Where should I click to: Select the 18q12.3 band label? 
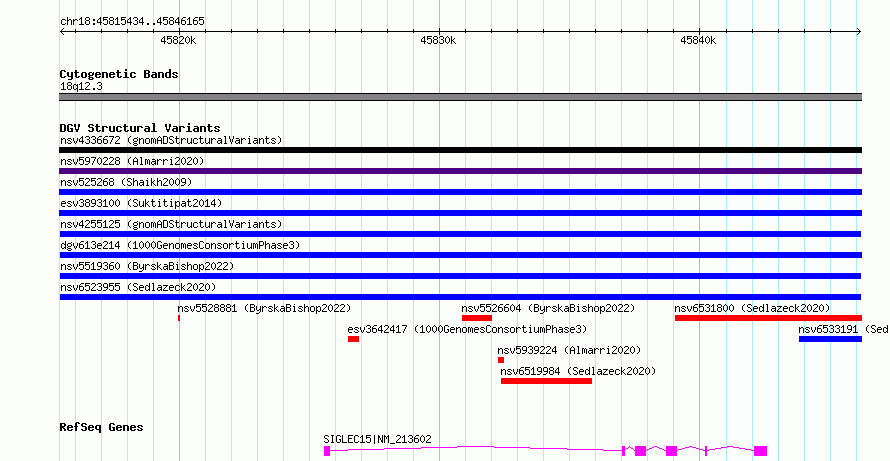pos(81,87)
